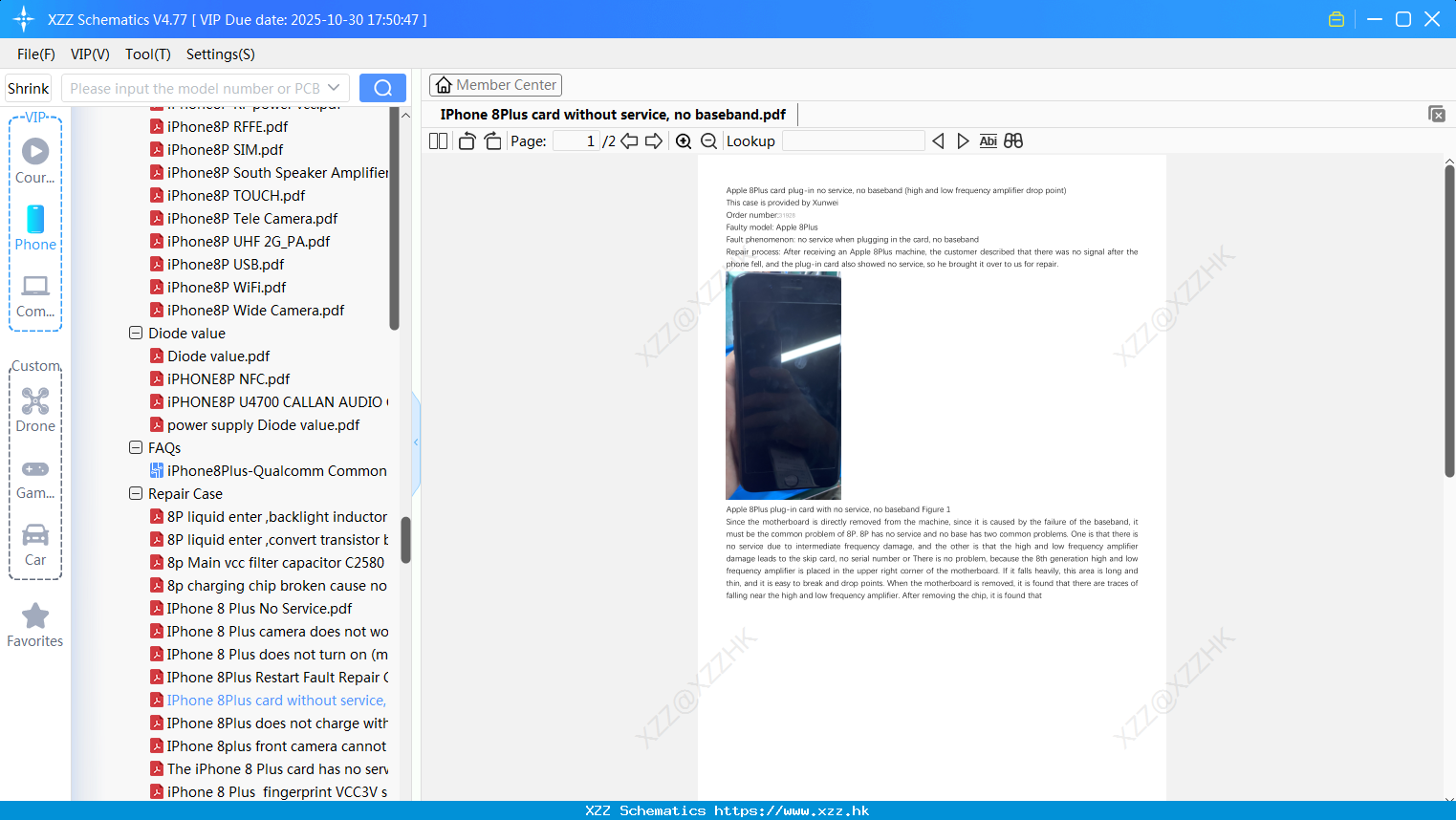Open XZZ website link in status bar
Screen dimensions: 1456x820
pos(792,810)
